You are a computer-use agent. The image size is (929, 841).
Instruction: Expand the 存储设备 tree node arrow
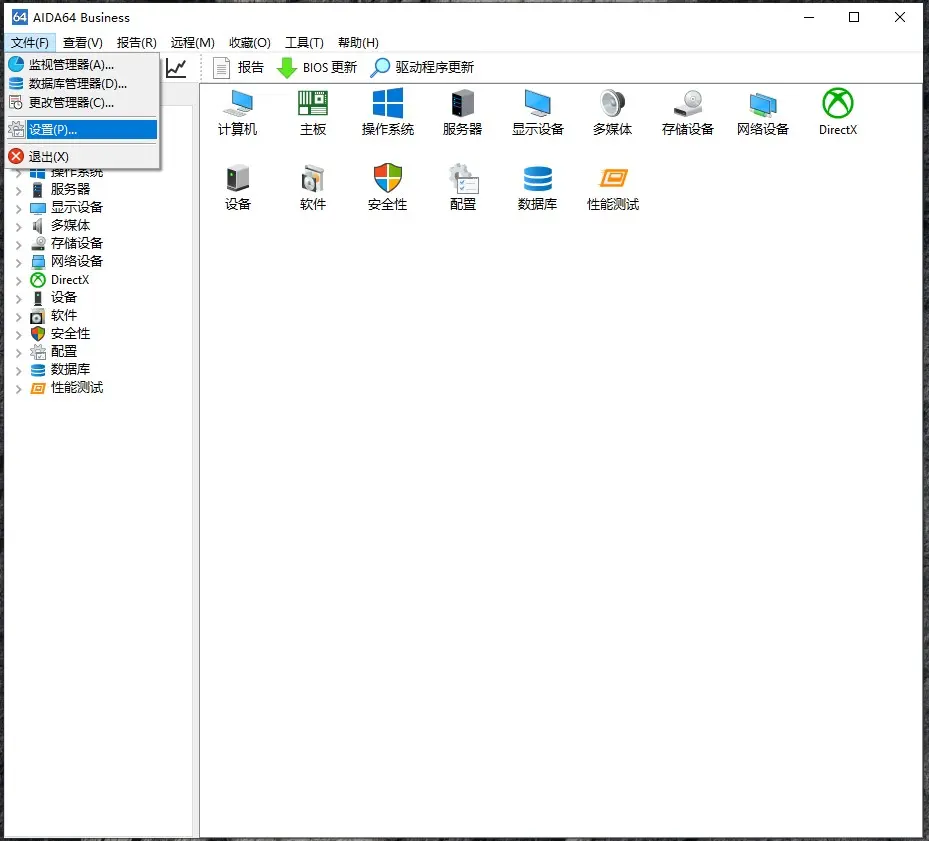(18, 245)
